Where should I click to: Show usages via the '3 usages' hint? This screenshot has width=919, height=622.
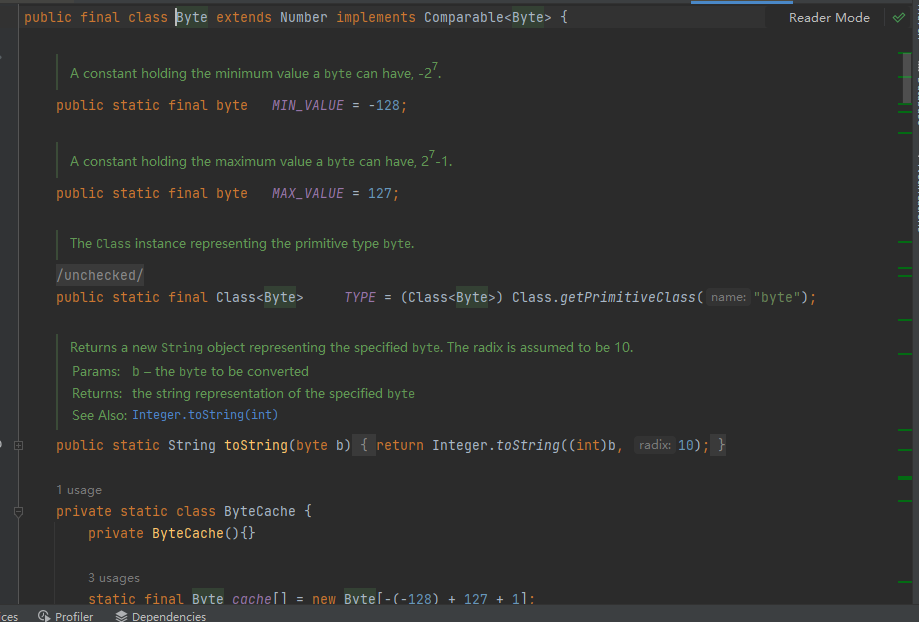point(114,577)
